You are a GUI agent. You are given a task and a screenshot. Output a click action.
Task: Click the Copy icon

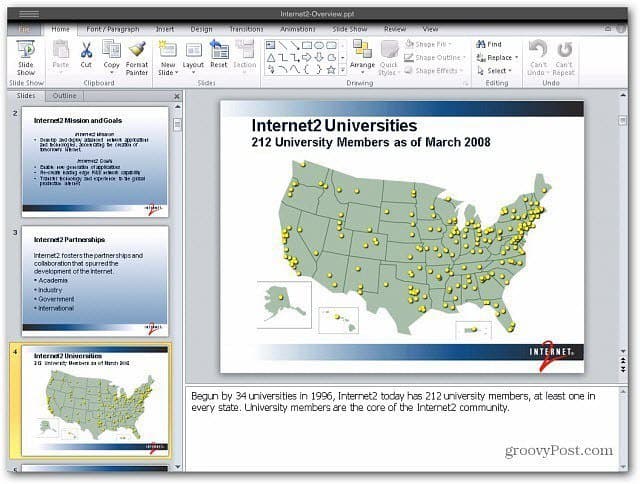[111, 49]
